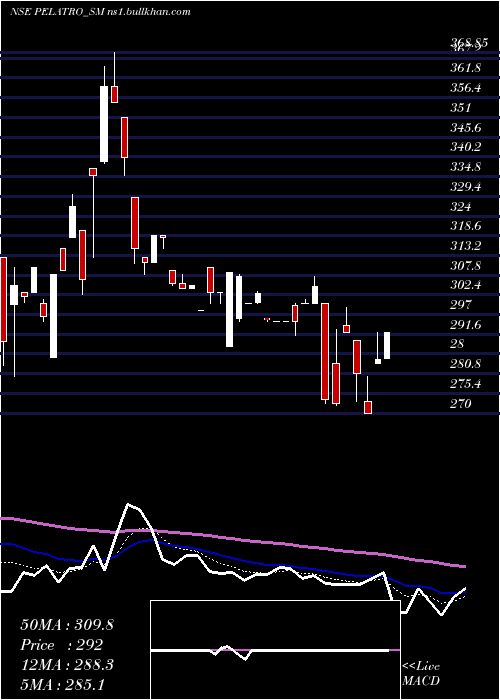
Task: Click the Price : 292 readout
Action: point(62,645)
